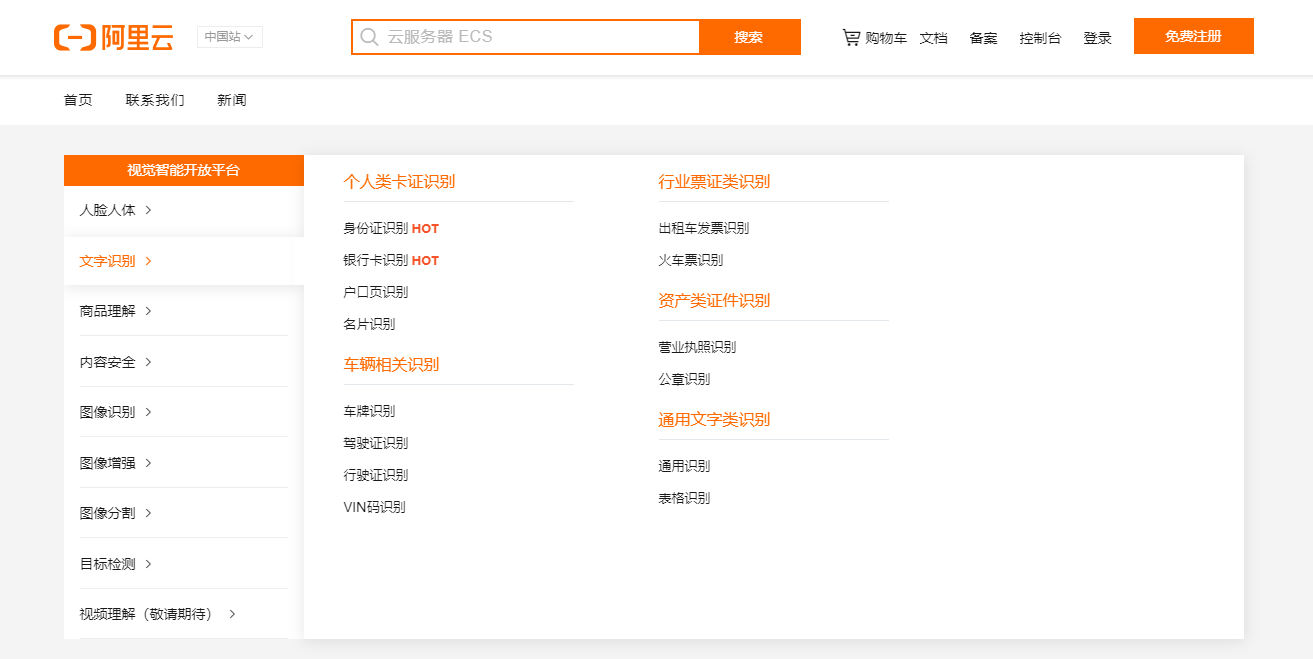Click the 视觉智能开放平台 header
This screenshot has height=659, width=1313.
pos(184,170)
